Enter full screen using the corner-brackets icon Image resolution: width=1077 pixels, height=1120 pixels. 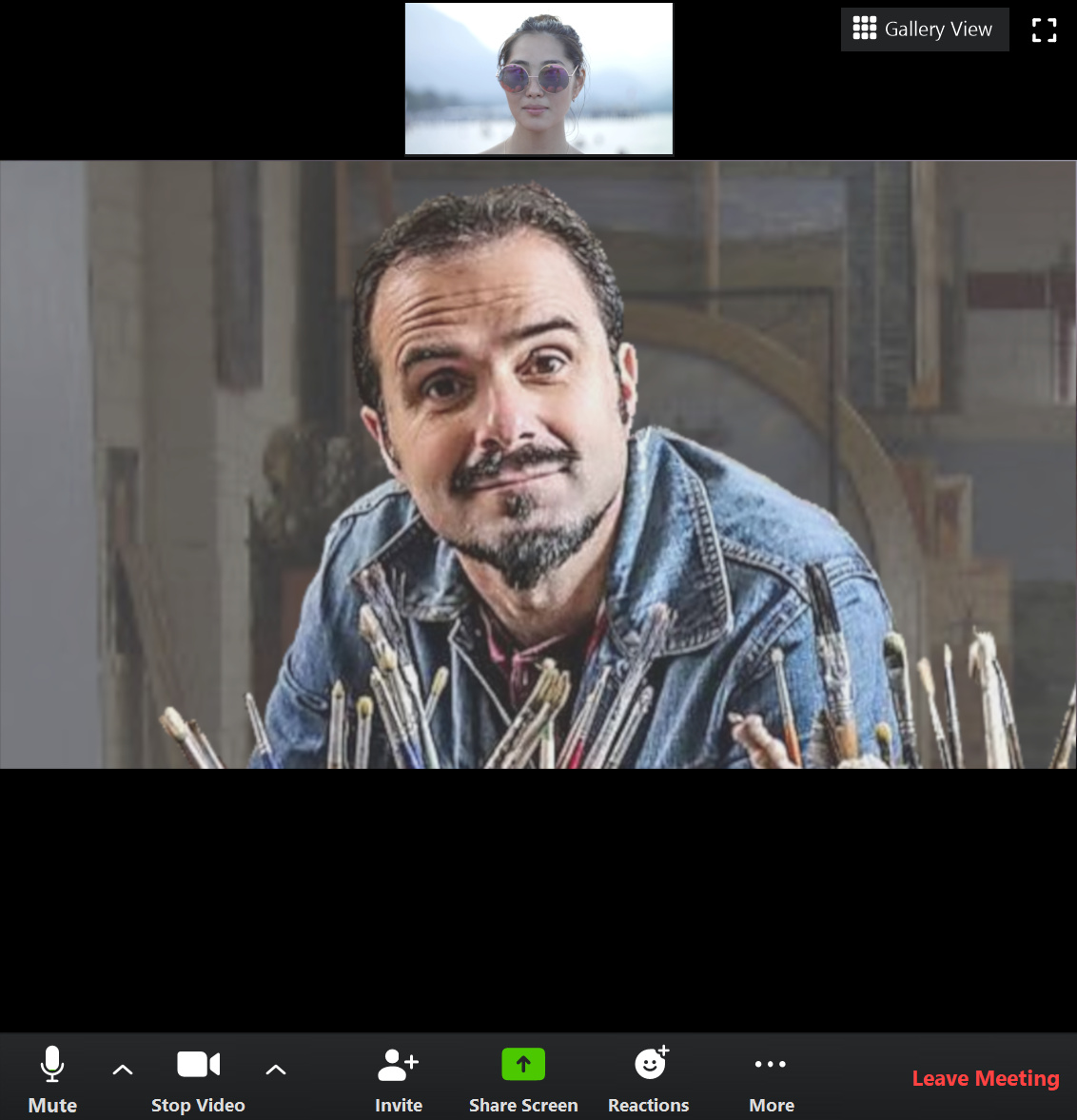click(1044, 30)
